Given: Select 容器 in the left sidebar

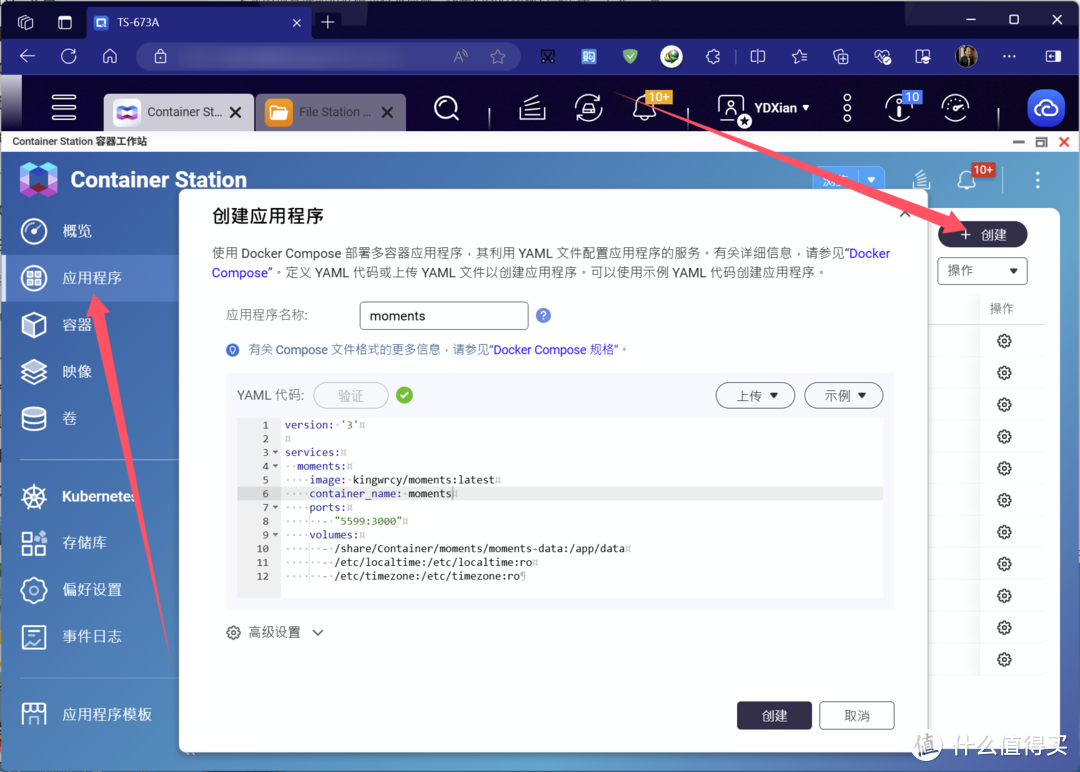Looking at the screenshot, I should [77, 324].
